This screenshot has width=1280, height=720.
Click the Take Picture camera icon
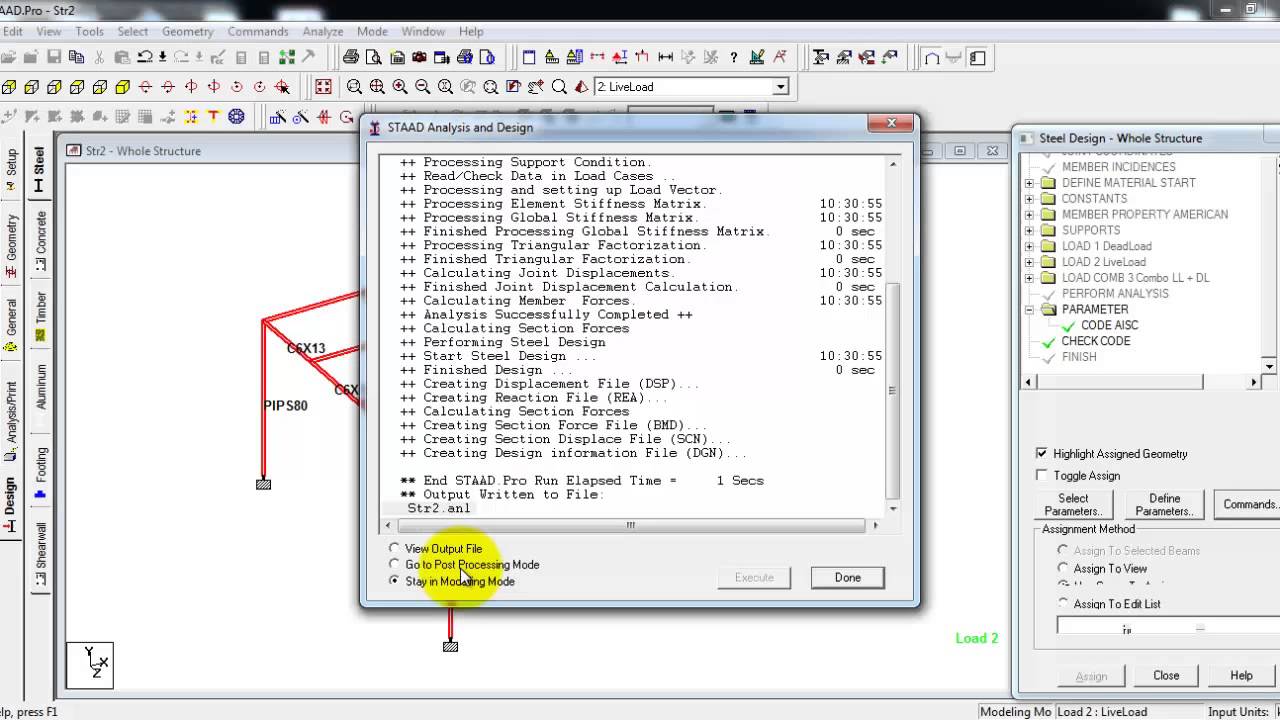[420, 57]
